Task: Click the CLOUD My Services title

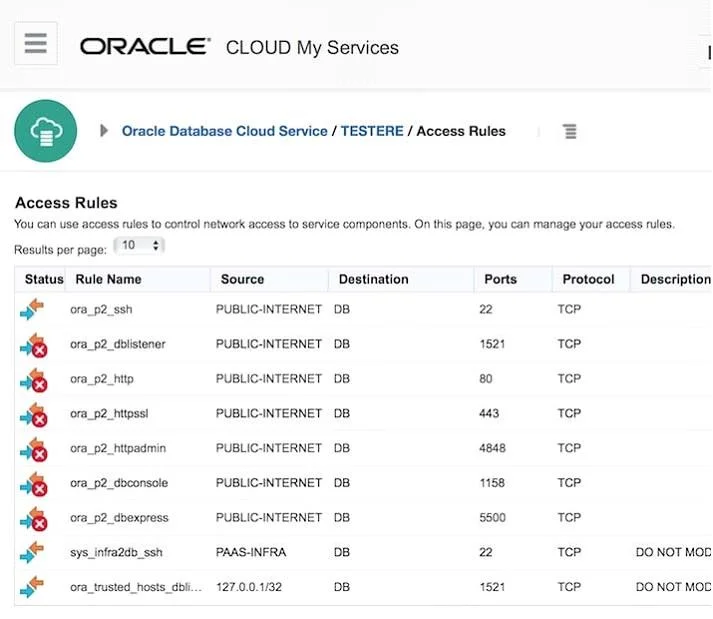Action: coord(312,48)
